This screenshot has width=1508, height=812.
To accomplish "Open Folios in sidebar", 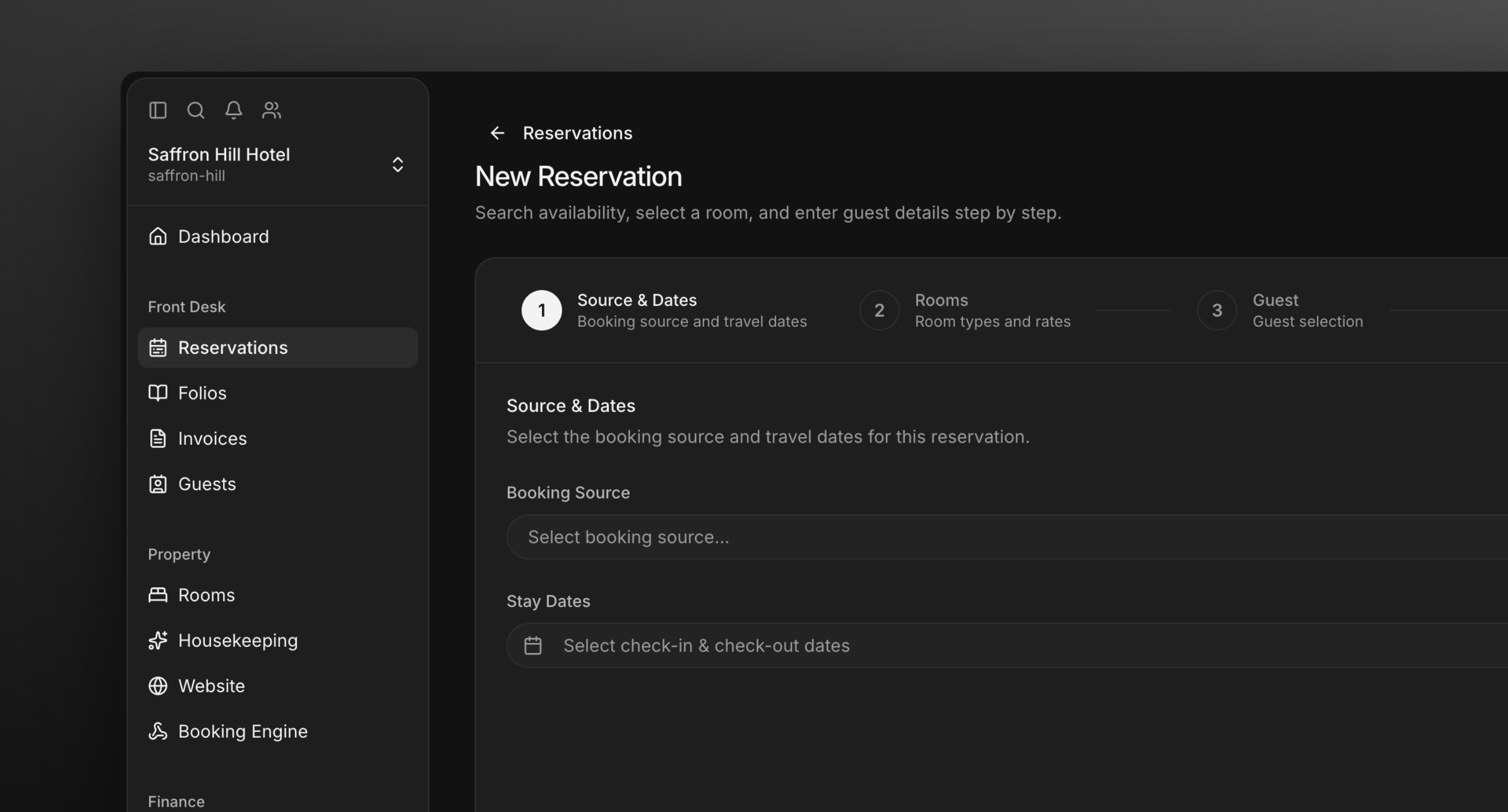I will coord(277,393).
